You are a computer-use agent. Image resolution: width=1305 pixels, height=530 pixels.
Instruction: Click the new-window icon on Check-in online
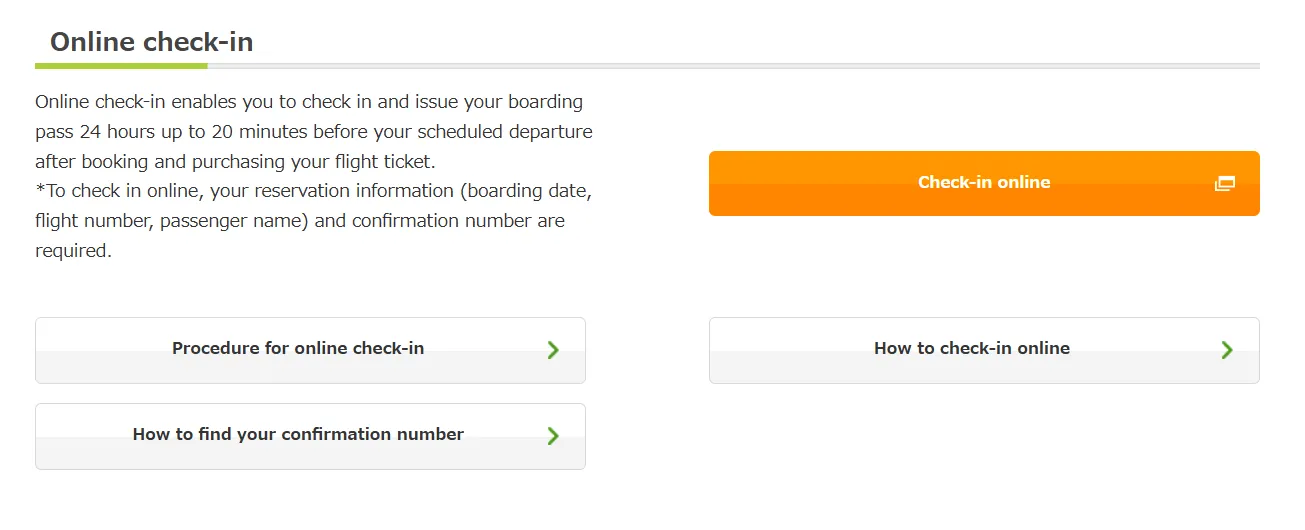[x=1224, y=183]
